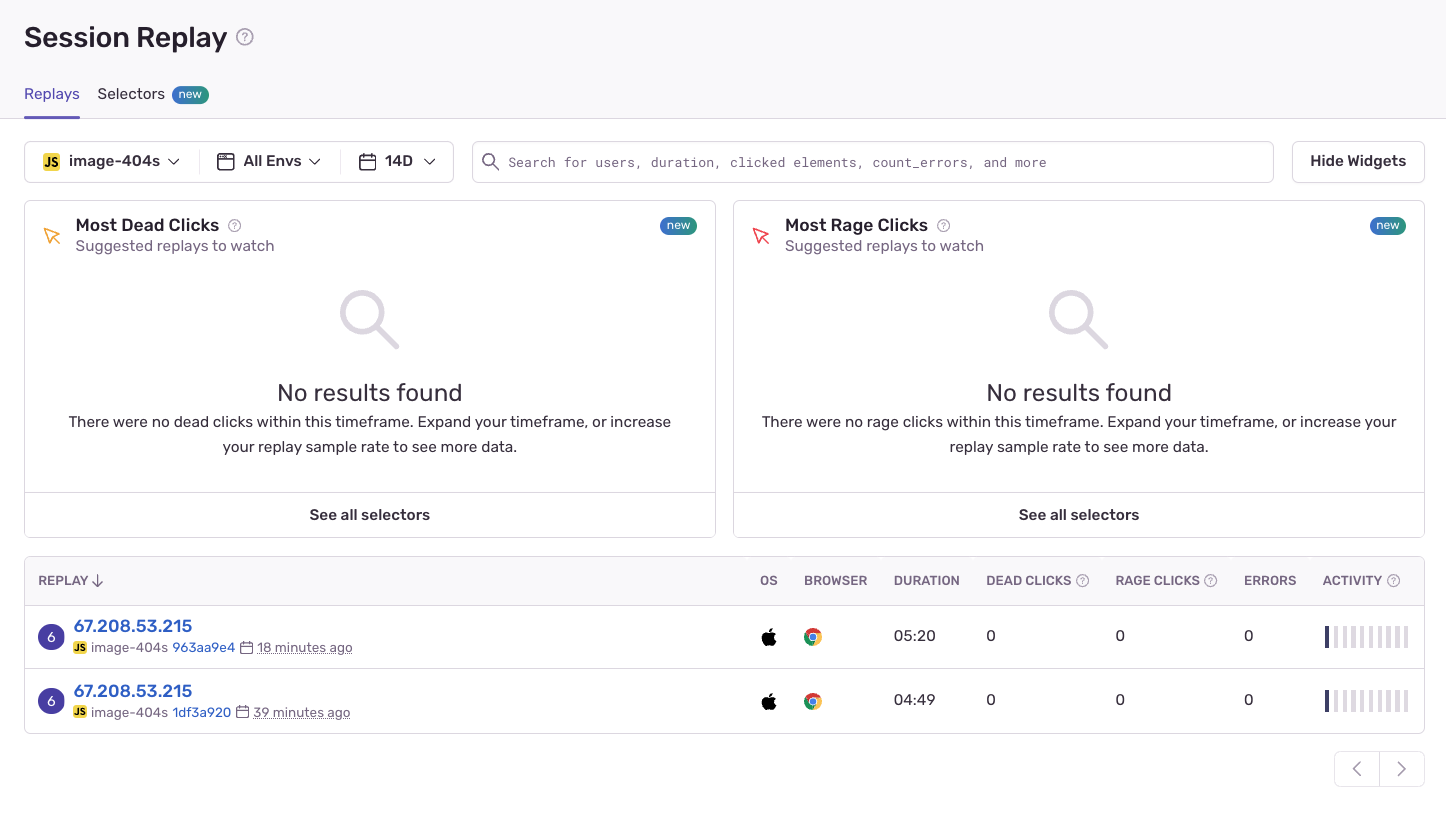1446x815 pixels.
Task: Open the image-404s project dropdown
Action: 110,161
